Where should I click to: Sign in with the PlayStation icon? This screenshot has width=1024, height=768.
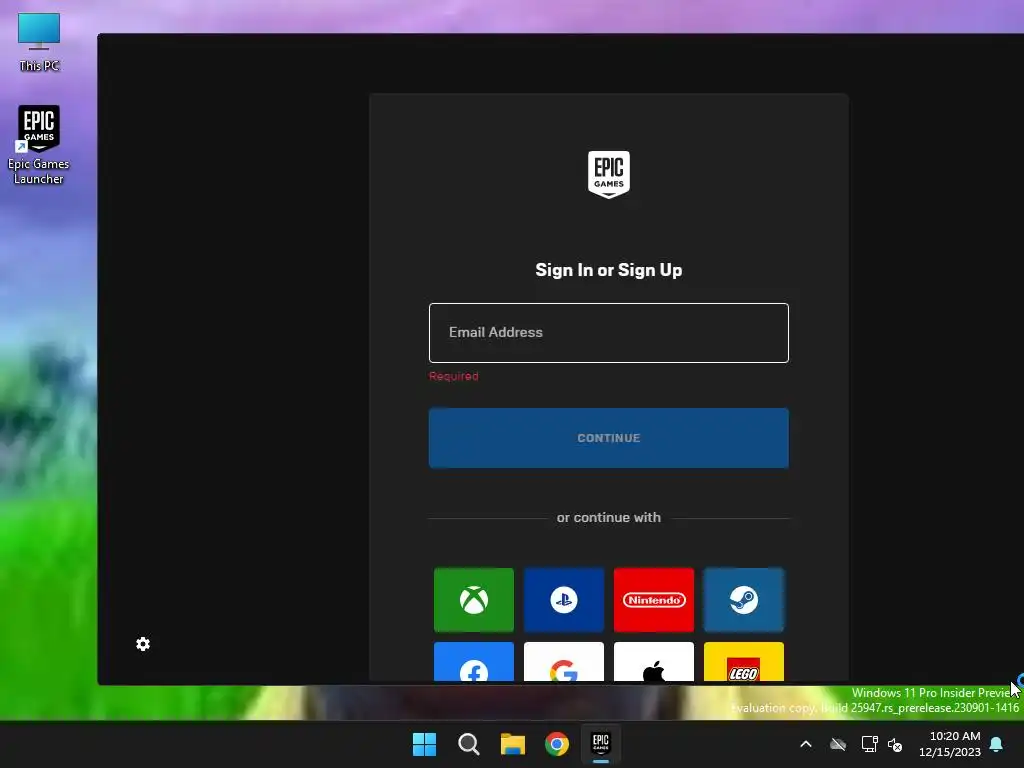(x=564, y=600)
